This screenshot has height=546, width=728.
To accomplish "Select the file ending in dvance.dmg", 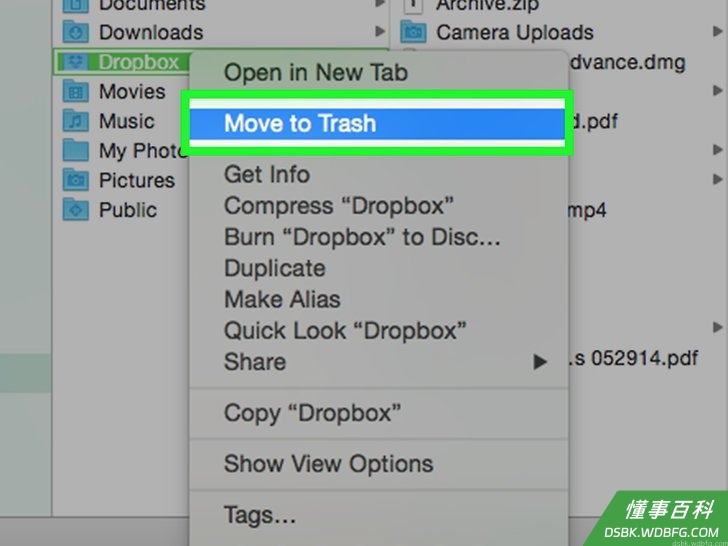I will (627, 62).
